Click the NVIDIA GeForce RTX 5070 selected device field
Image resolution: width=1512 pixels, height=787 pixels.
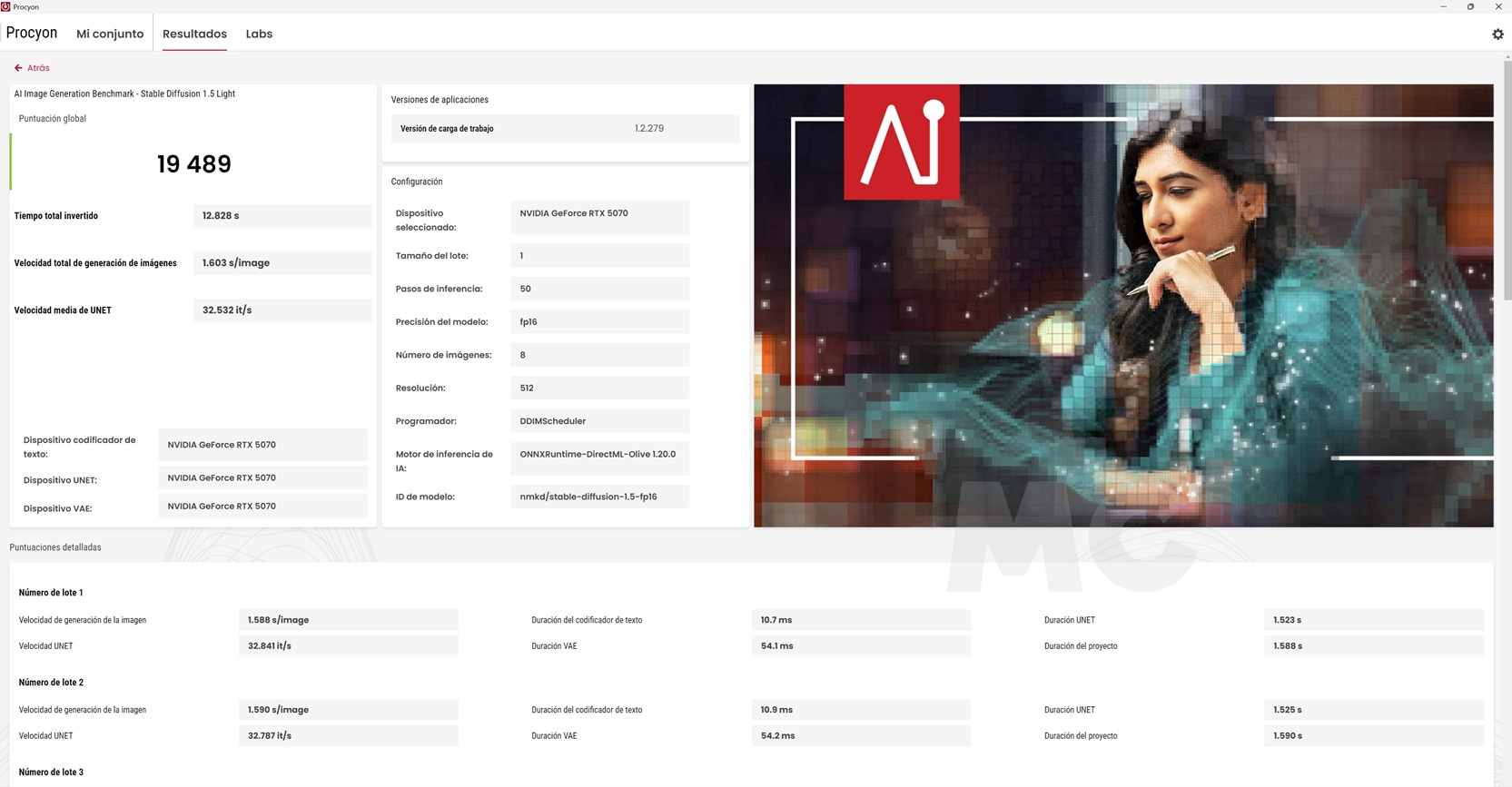pos(599,218)
